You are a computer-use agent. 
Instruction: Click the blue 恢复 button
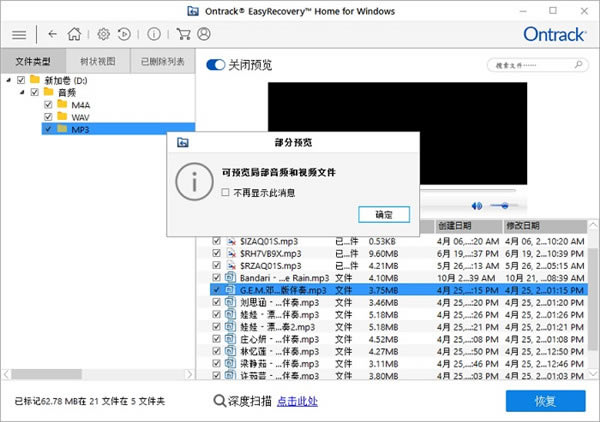pos(545,401)
